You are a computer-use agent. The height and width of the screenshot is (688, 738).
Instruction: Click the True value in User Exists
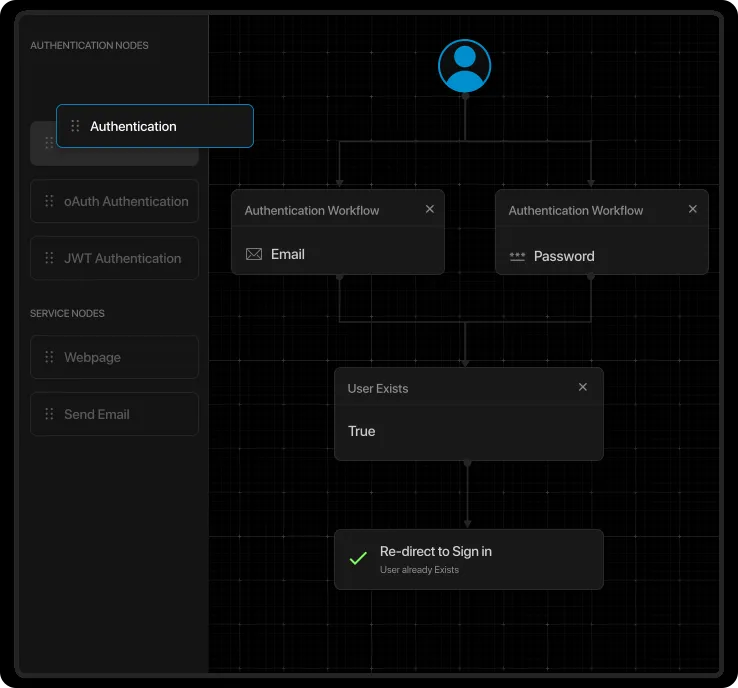click(362, 431)
